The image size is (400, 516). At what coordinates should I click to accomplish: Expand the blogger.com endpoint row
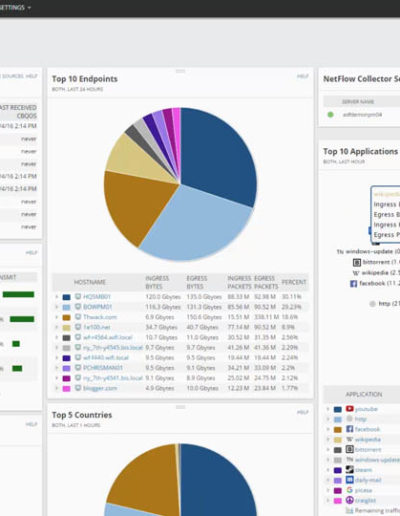[x=57, y=388]
